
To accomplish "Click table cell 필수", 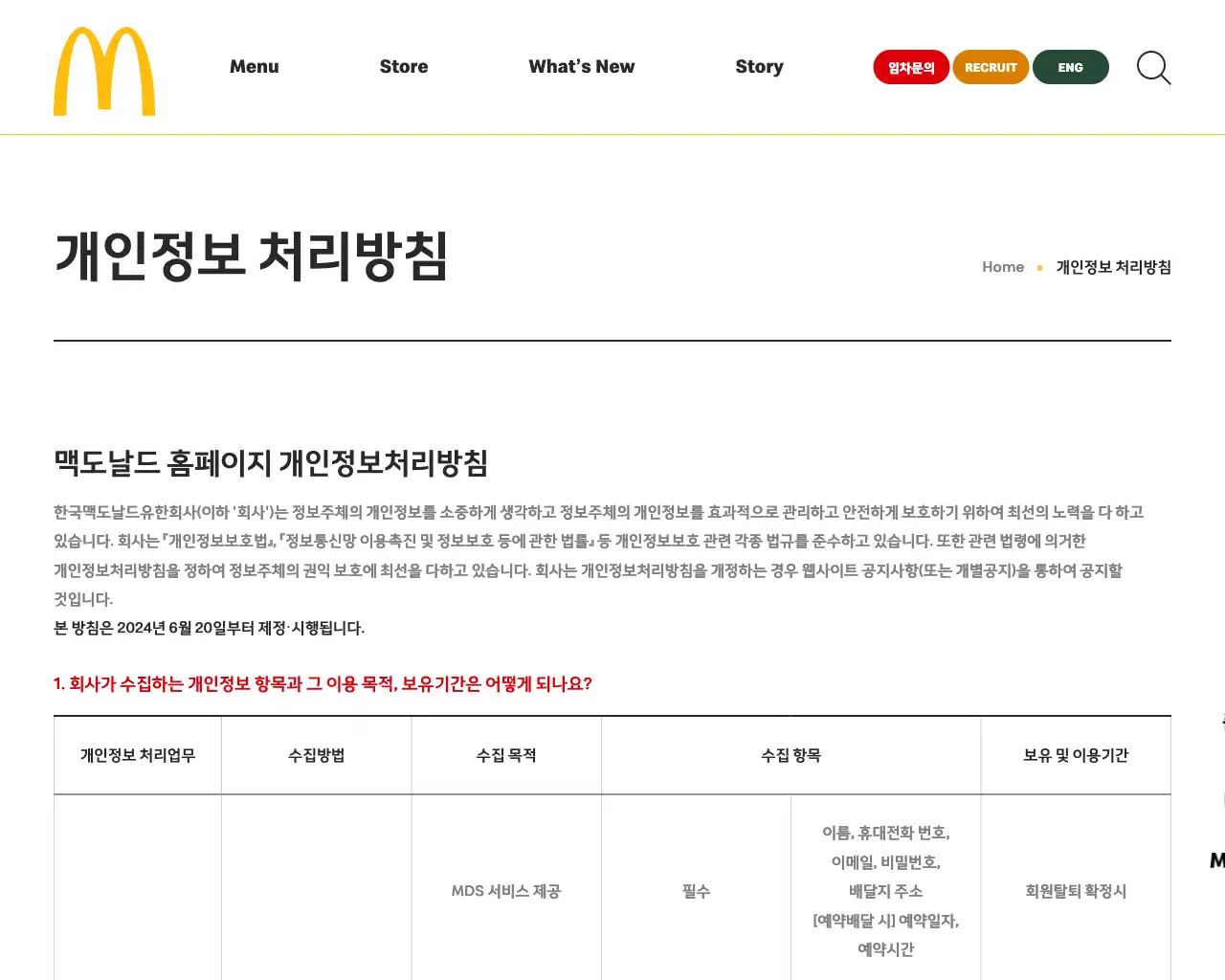I will [x=697, y=891].
